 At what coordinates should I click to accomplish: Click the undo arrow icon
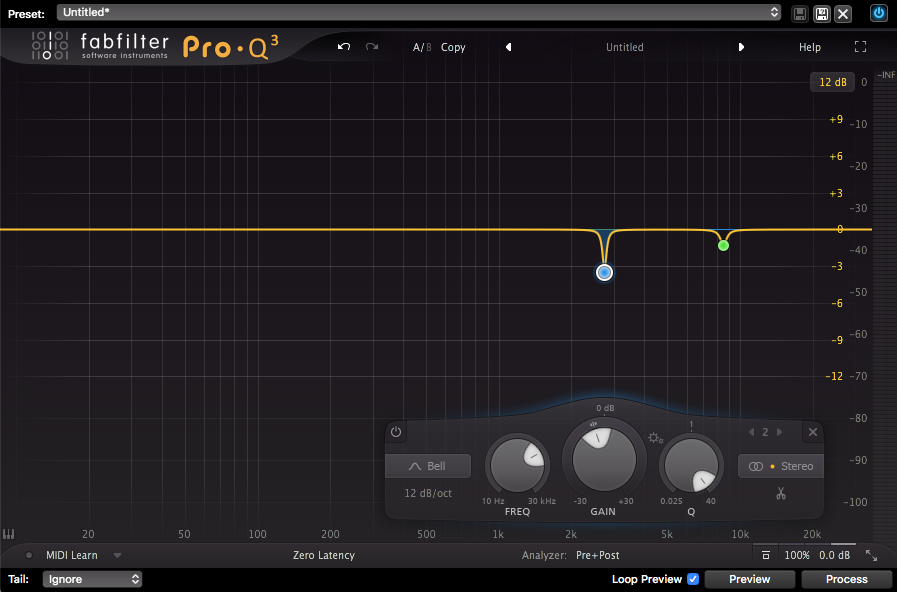pos(344,47)
